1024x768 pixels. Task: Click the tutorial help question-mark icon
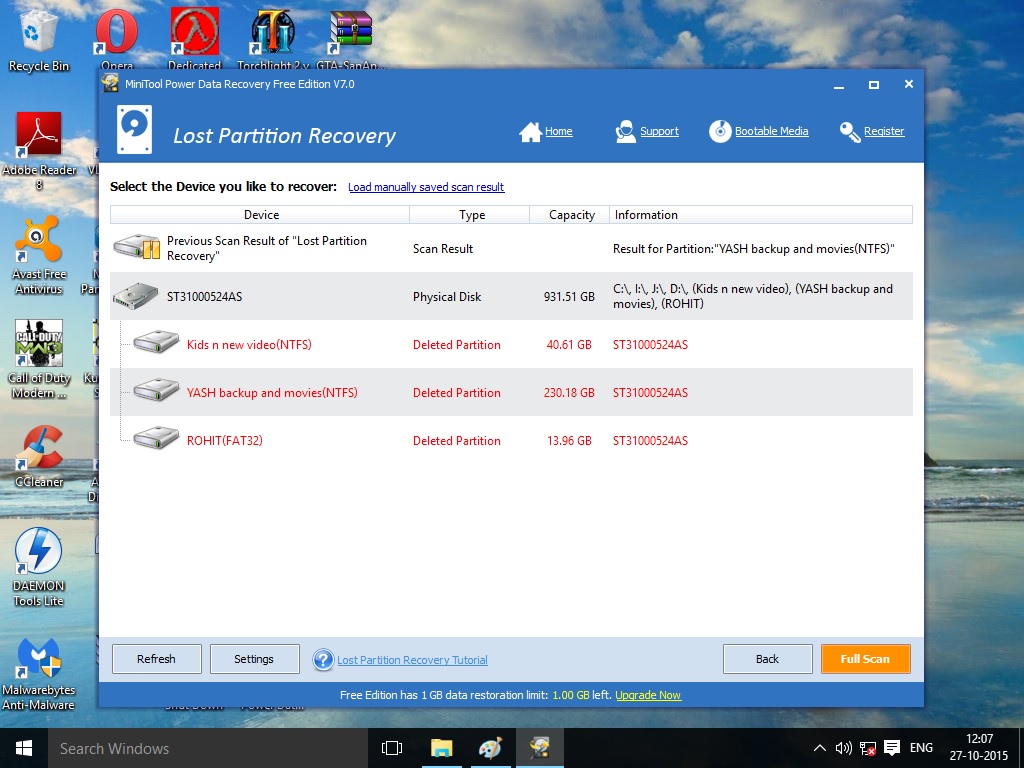coord(323,660)
